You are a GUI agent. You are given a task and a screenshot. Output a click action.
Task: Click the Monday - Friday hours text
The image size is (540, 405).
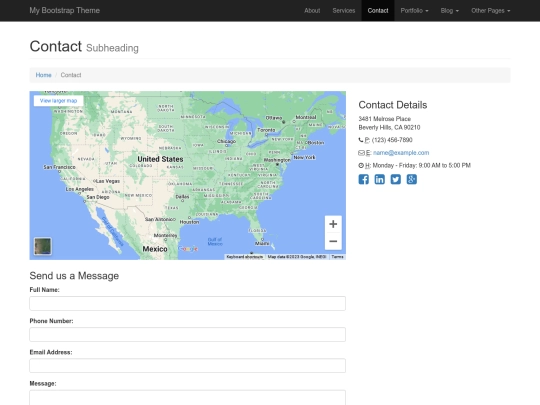pos(422,165)
